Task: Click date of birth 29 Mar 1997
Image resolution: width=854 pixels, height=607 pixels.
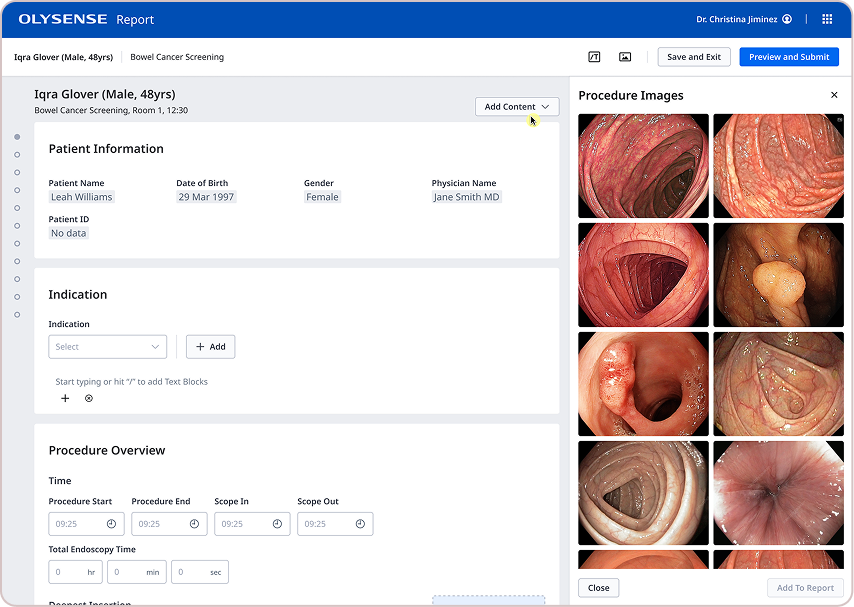Action: pos(206,197)
